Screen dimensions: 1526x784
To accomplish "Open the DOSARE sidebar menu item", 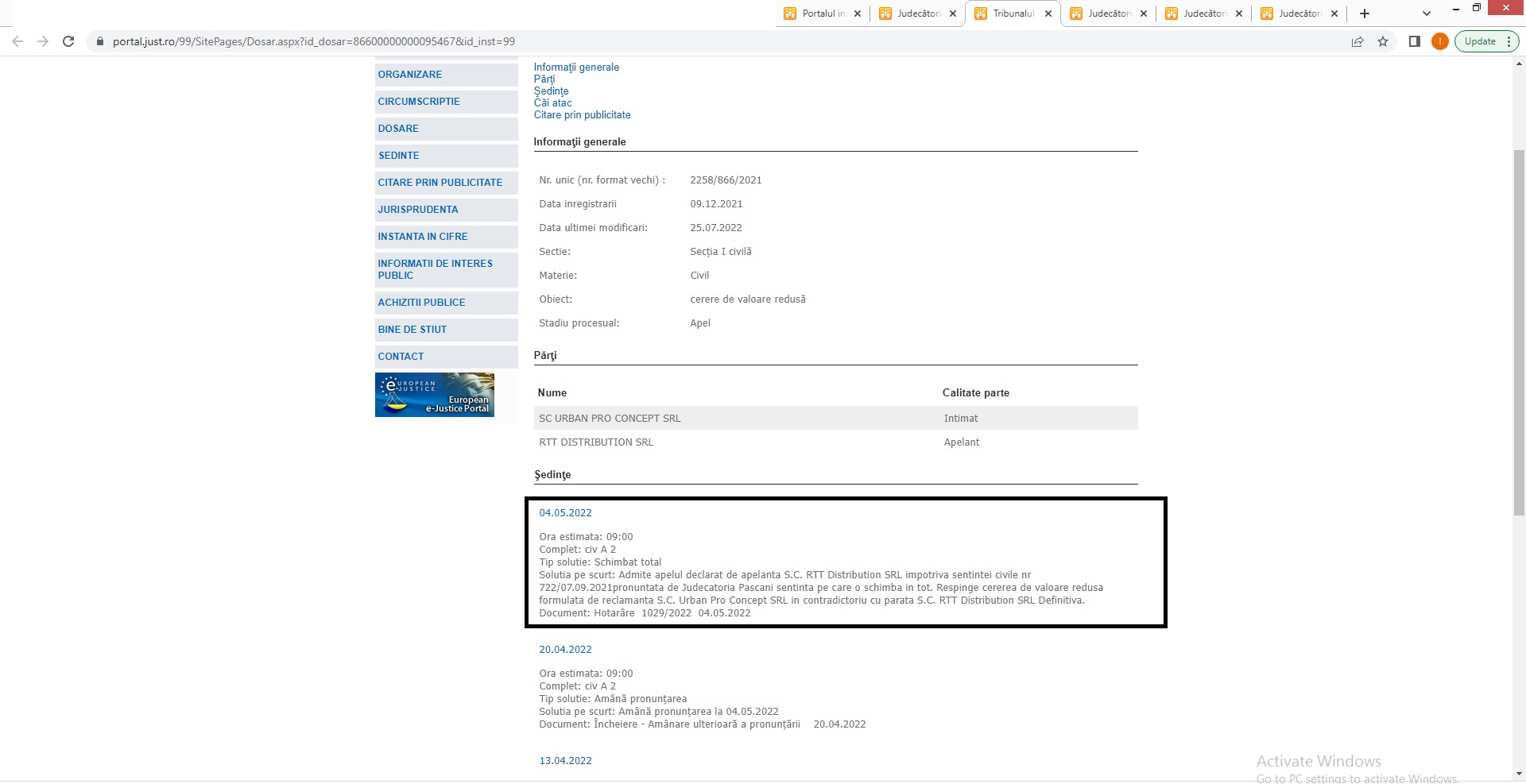I will click(398, 129).
